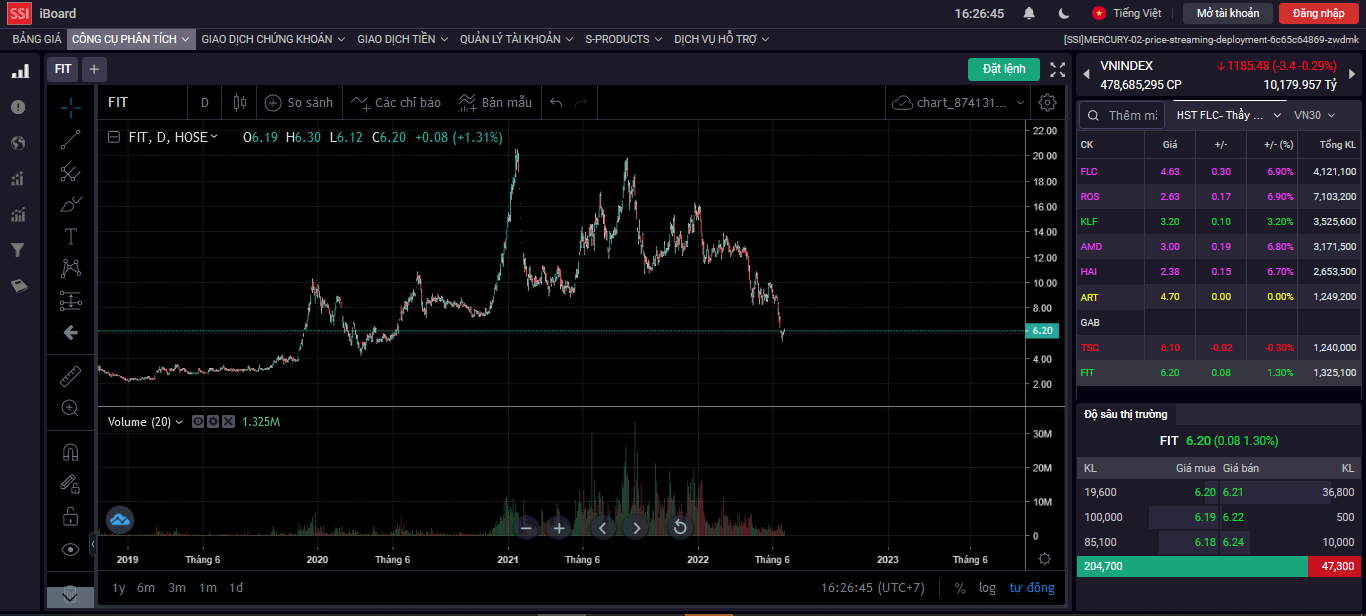This screenshot has width=1366, height=616.
Task: Zoom out chart with minus button
Action: tap(527, 527)
